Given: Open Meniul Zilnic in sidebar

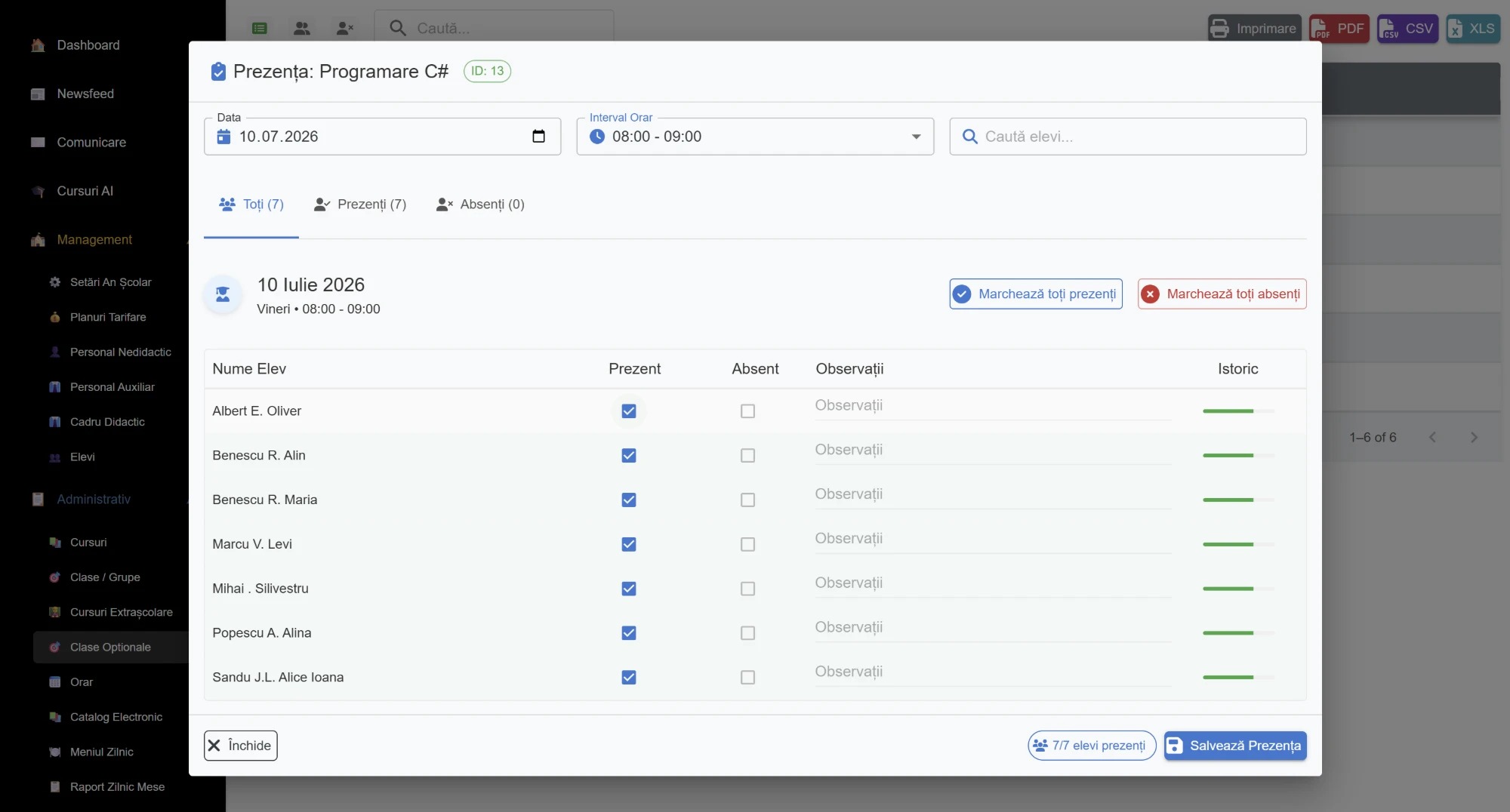Looking at the screenshot, I should 102,752.
